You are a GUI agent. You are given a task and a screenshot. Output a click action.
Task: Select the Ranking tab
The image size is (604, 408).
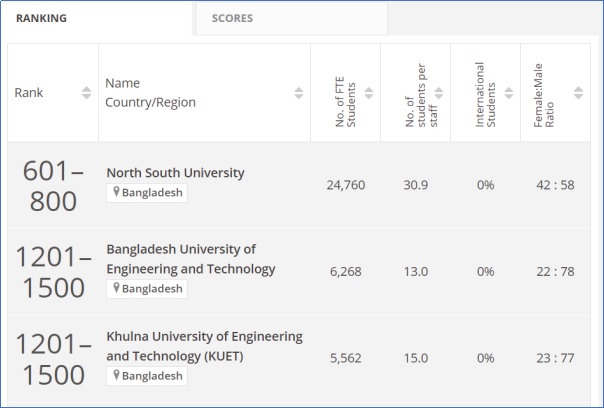coord(41,18)
